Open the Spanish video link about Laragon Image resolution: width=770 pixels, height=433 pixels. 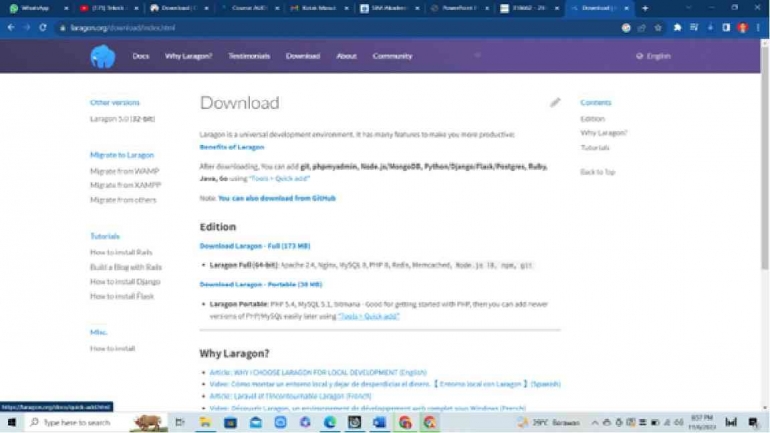(x=385, y=384)
